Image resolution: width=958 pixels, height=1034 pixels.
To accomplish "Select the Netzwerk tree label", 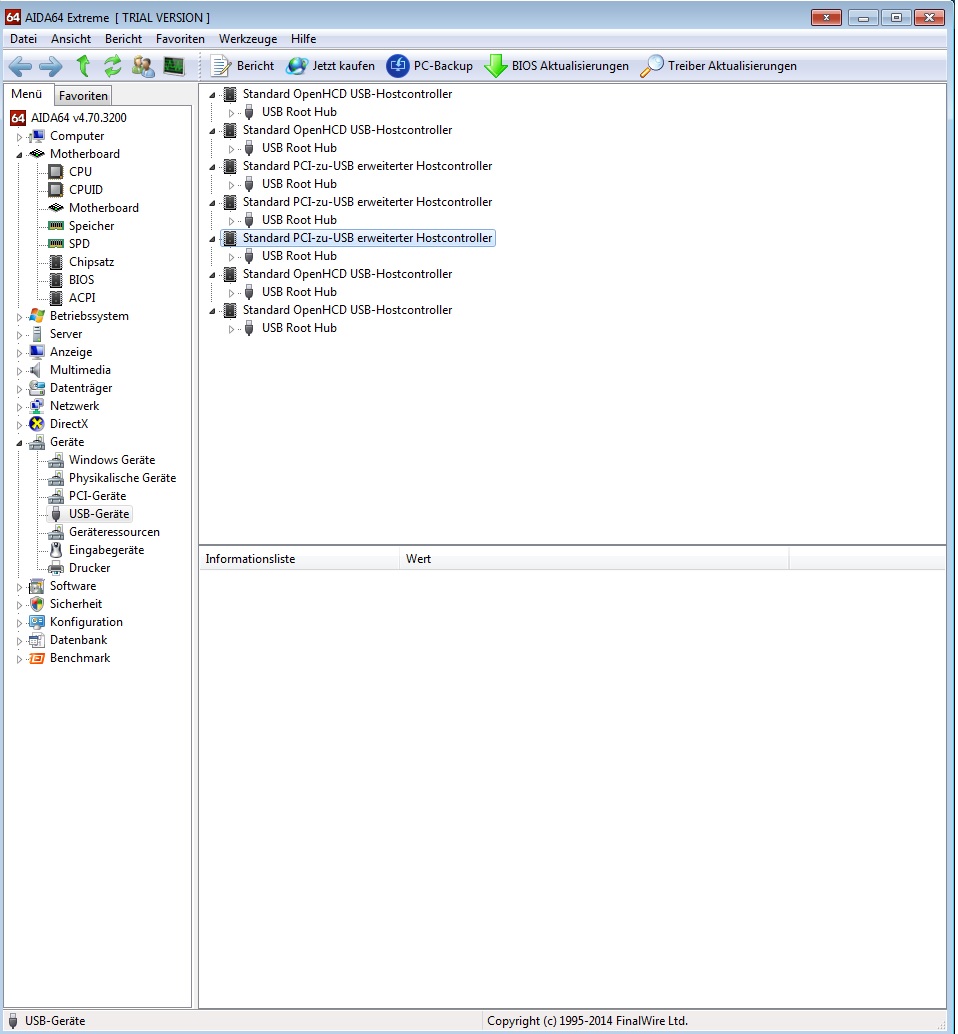I will 75,406.
